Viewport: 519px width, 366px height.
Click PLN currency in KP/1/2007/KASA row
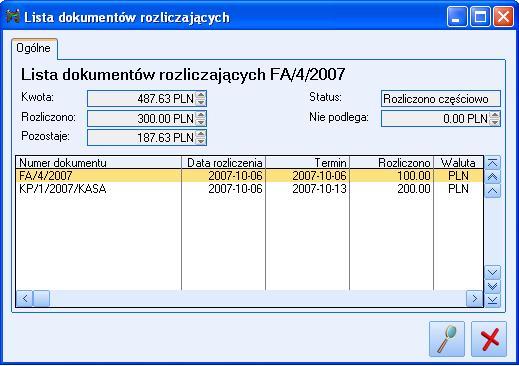(x=458, y=189)
